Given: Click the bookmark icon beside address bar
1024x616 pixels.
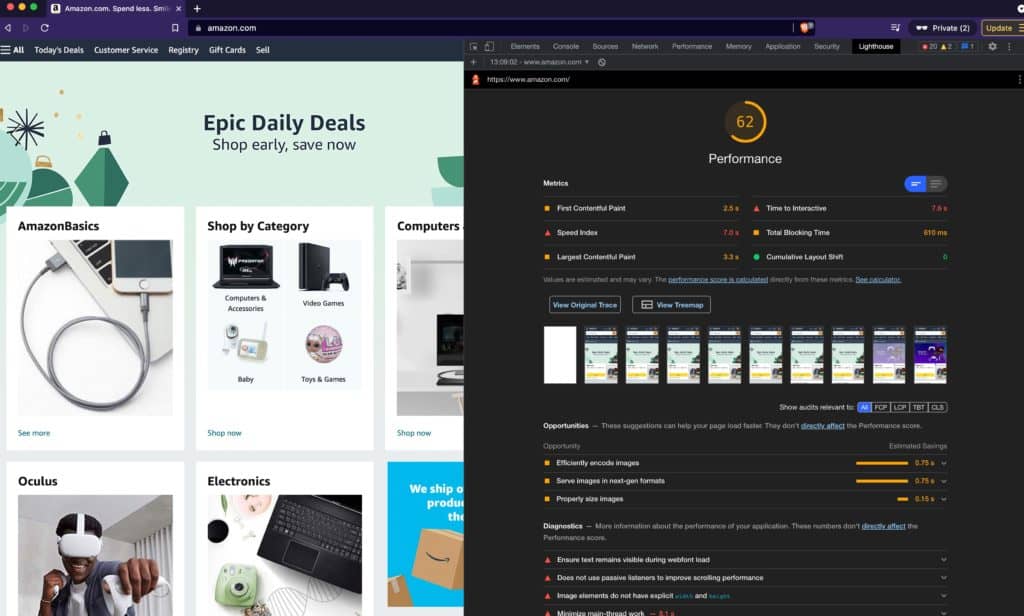Looking at the screenshot, I should point(175,28).
